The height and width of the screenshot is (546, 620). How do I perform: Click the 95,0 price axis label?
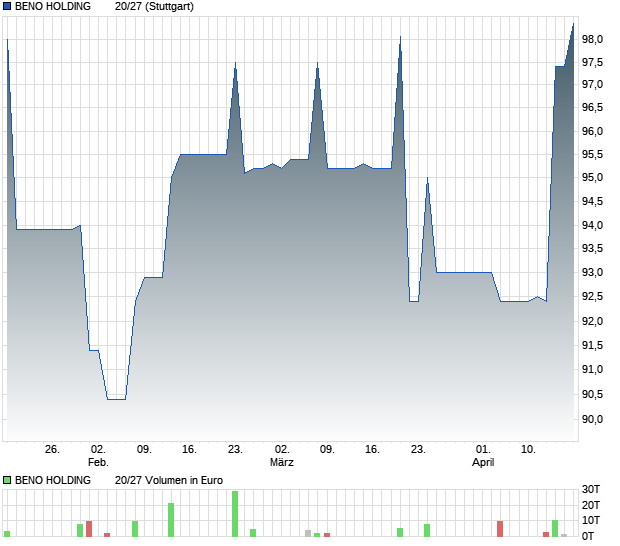(x=593, y=178)
